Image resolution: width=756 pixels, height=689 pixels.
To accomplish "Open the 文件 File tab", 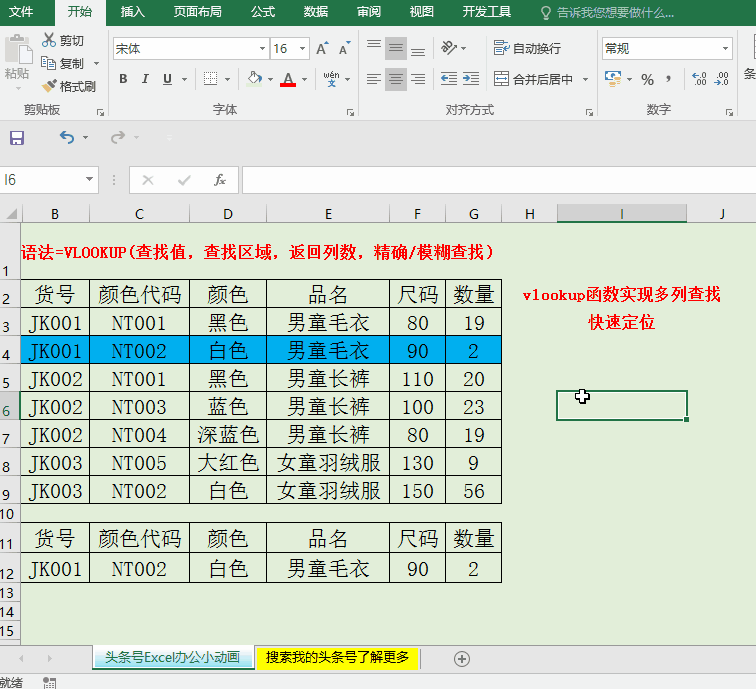I will (x=22, y=12).
